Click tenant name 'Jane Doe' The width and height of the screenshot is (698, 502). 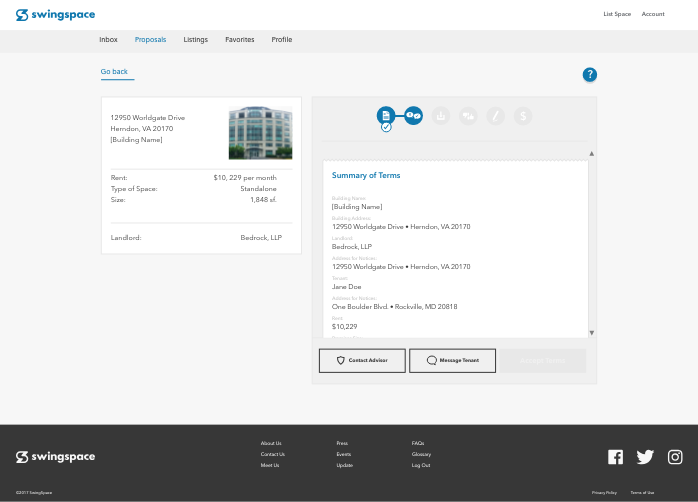(x=346, y=287)
